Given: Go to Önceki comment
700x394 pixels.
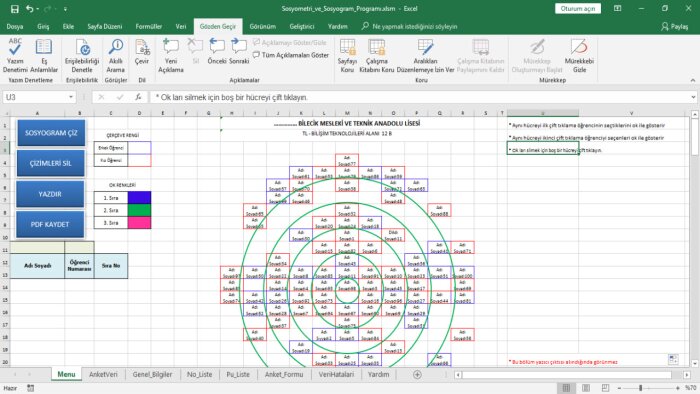Looking at the screenshot, I should 217,52.
